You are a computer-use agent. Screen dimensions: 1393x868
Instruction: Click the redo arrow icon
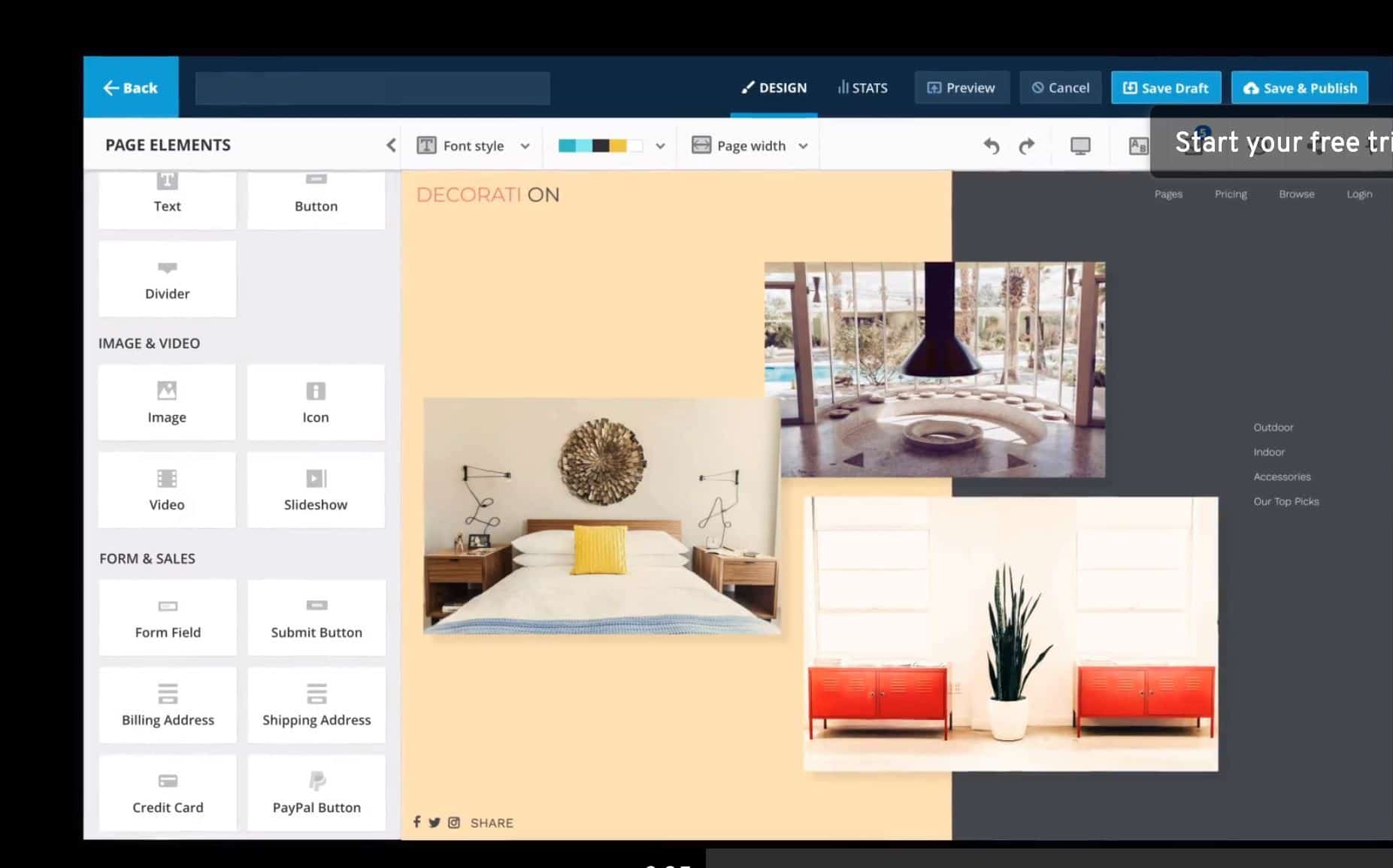pos(1026,146)
